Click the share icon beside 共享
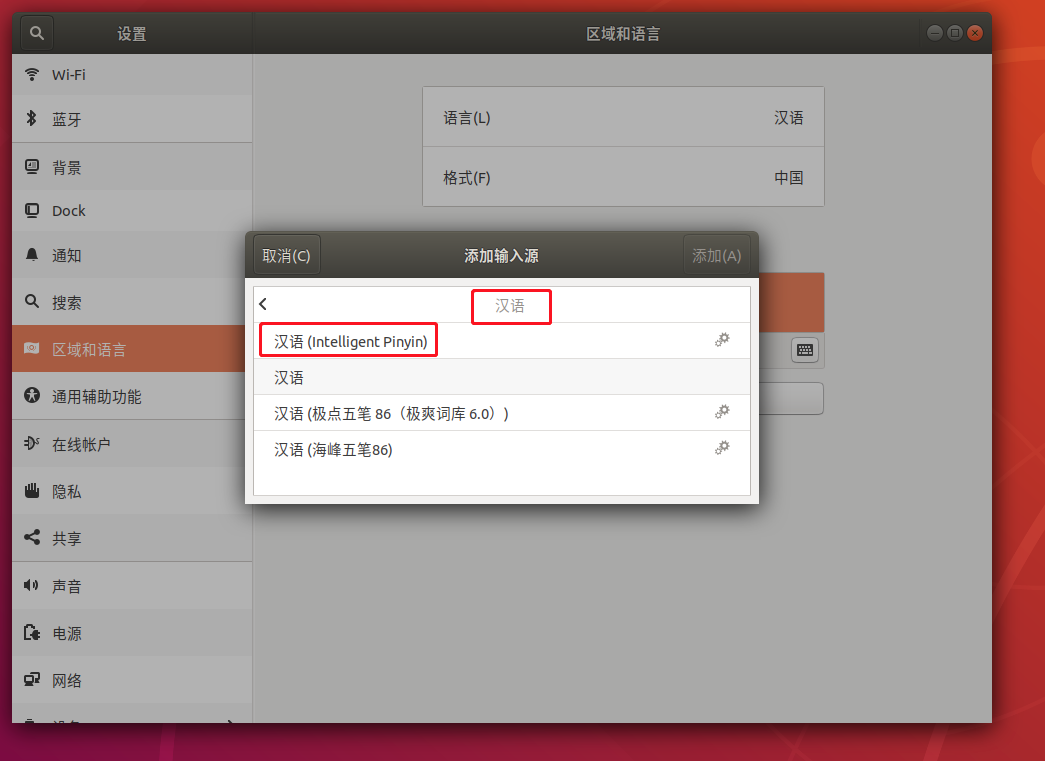The image size is (1045, 761). tap(31, 537)
